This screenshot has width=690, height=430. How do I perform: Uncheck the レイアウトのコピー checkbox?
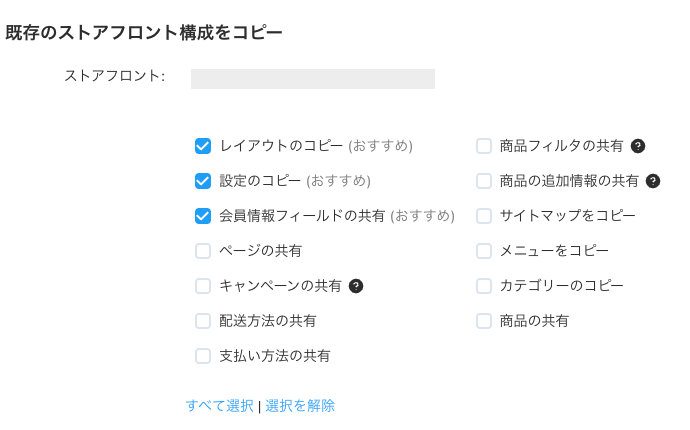tap(203, 146)
